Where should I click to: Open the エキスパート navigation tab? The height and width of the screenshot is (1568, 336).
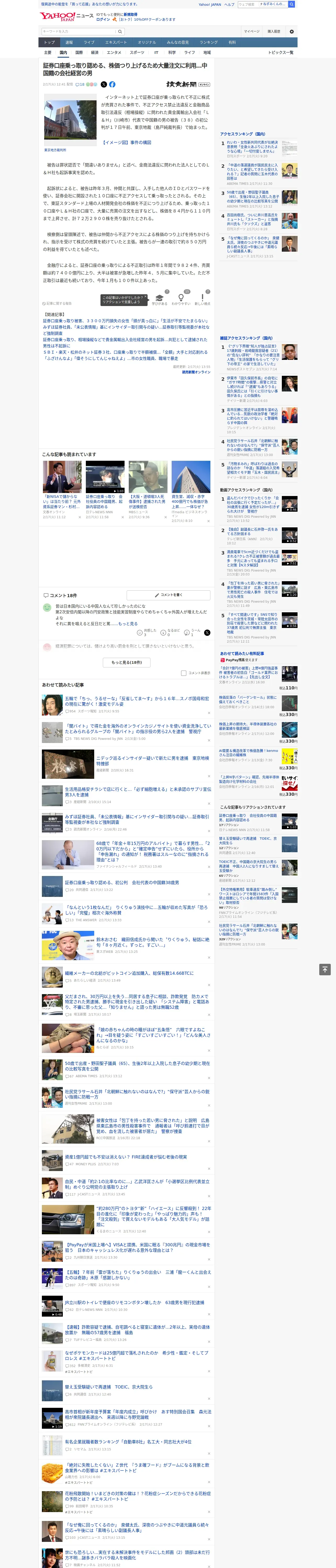pos(116,43)
